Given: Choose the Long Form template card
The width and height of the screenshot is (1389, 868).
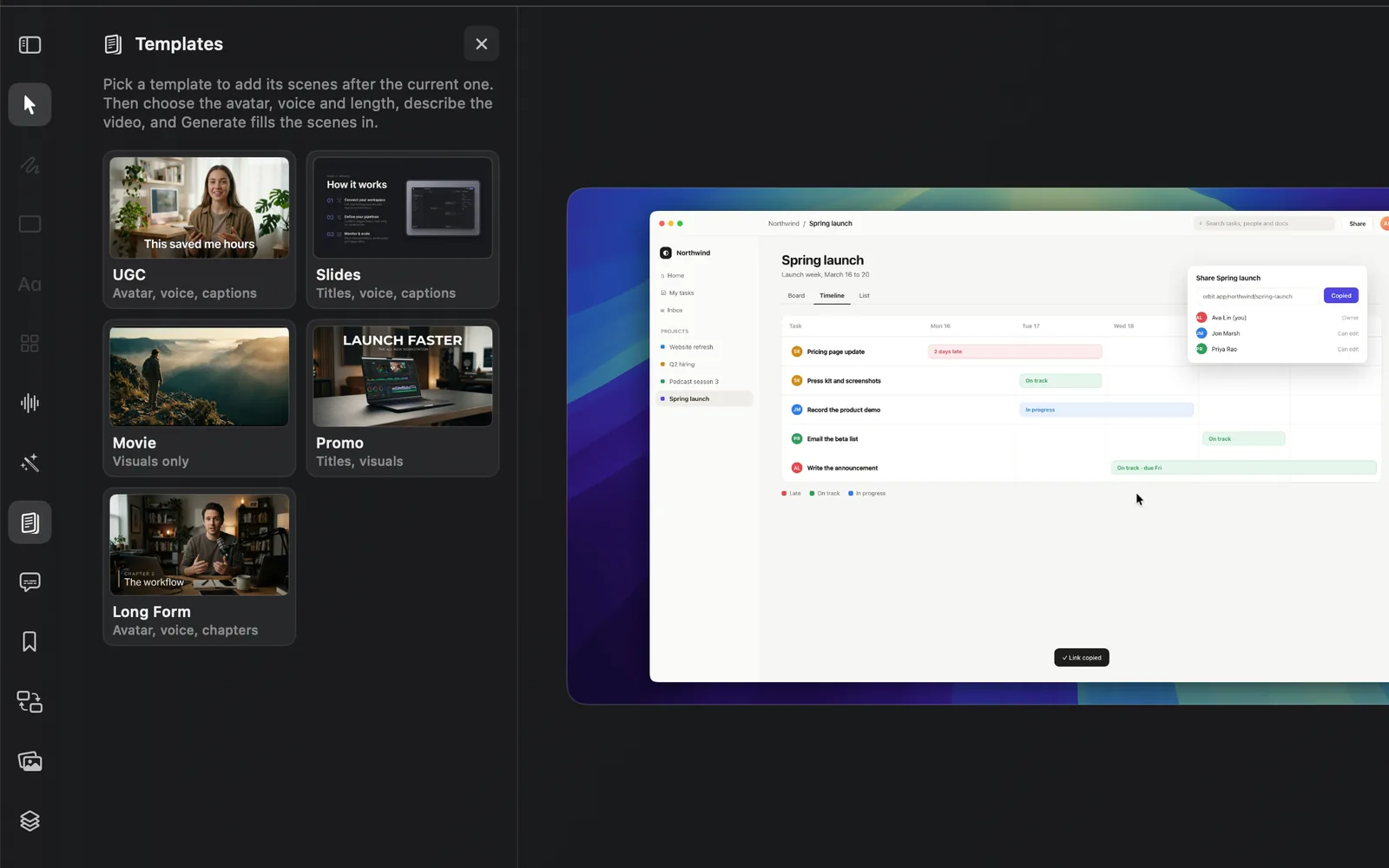Looking at the screenshot, I should (200, 566).
